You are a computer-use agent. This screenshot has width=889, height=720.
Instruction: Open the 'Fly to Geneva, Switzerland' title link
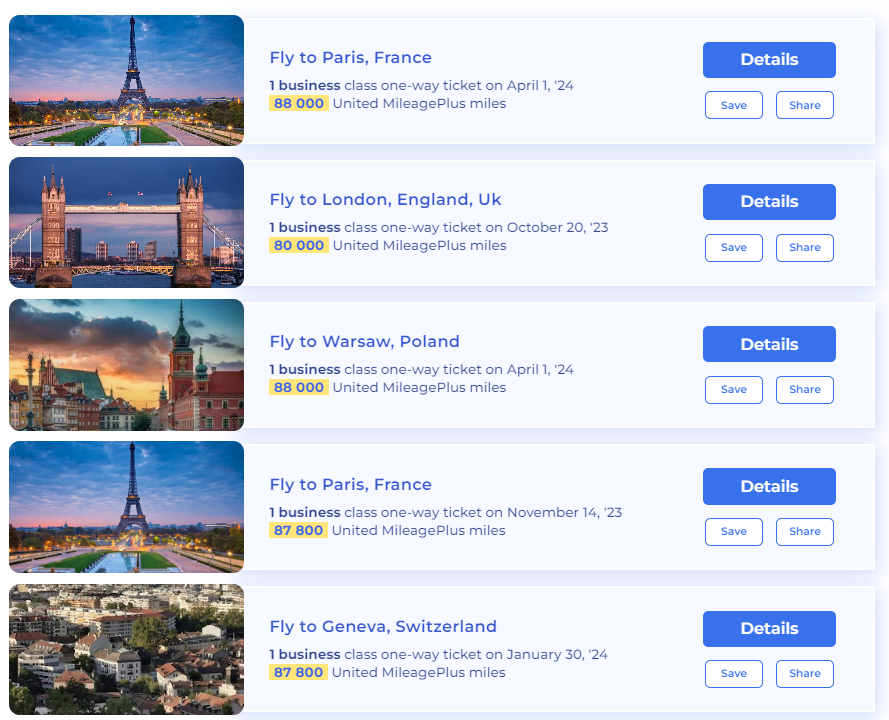coord(382,627)
